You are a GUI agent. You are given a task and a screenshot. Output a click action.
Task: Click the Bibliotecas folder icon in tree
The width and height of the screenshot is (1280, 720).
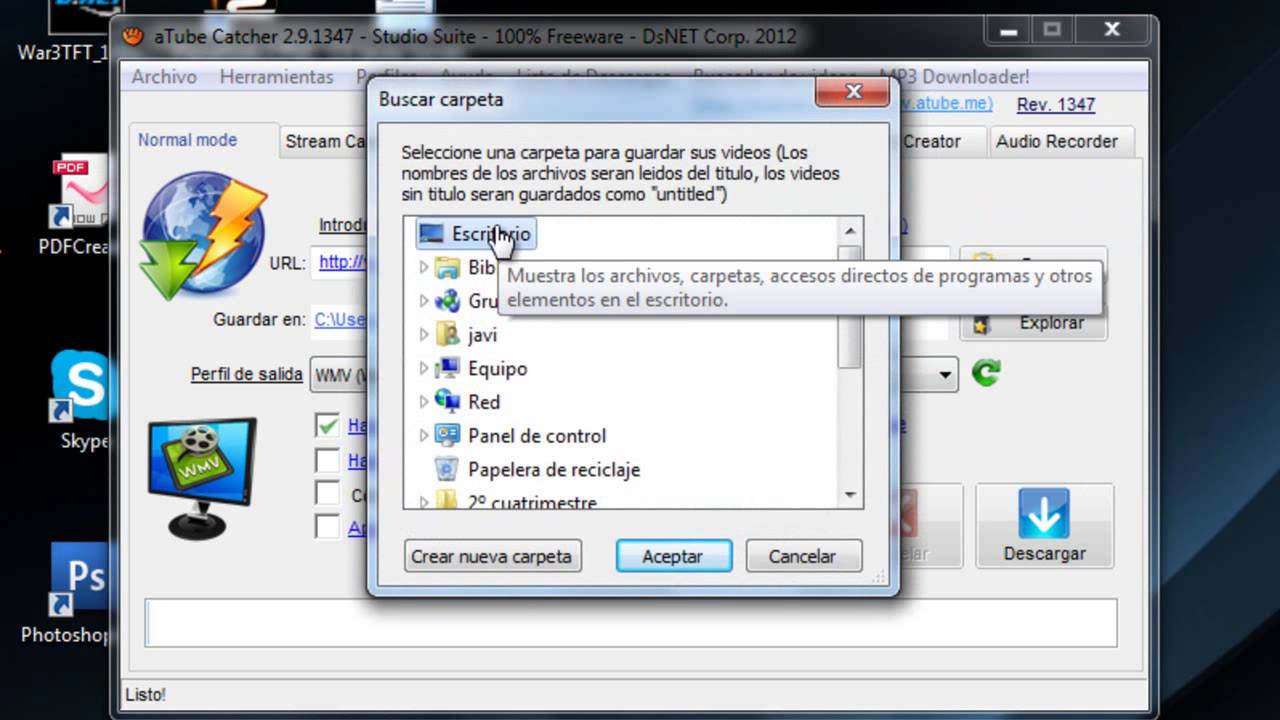click(x=448, y=267)
